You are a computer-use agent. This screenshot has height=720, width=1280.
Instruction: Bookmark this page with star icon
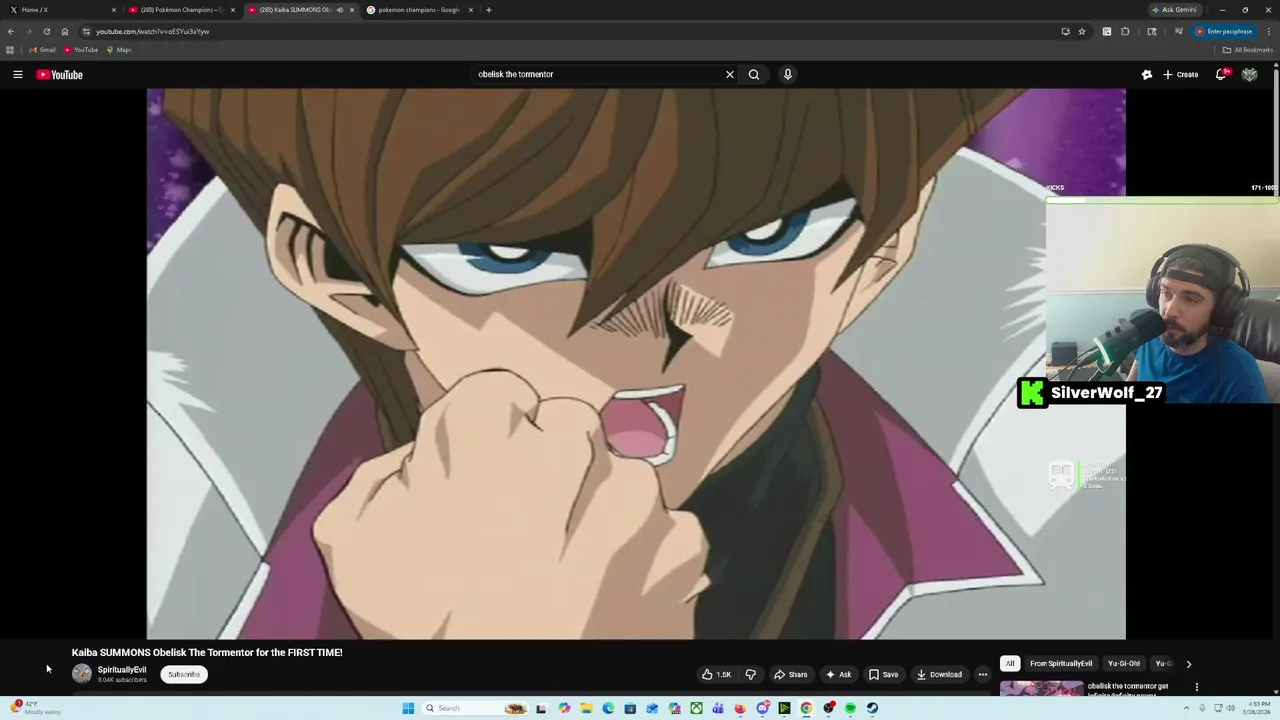click(x=1082, y=31)
